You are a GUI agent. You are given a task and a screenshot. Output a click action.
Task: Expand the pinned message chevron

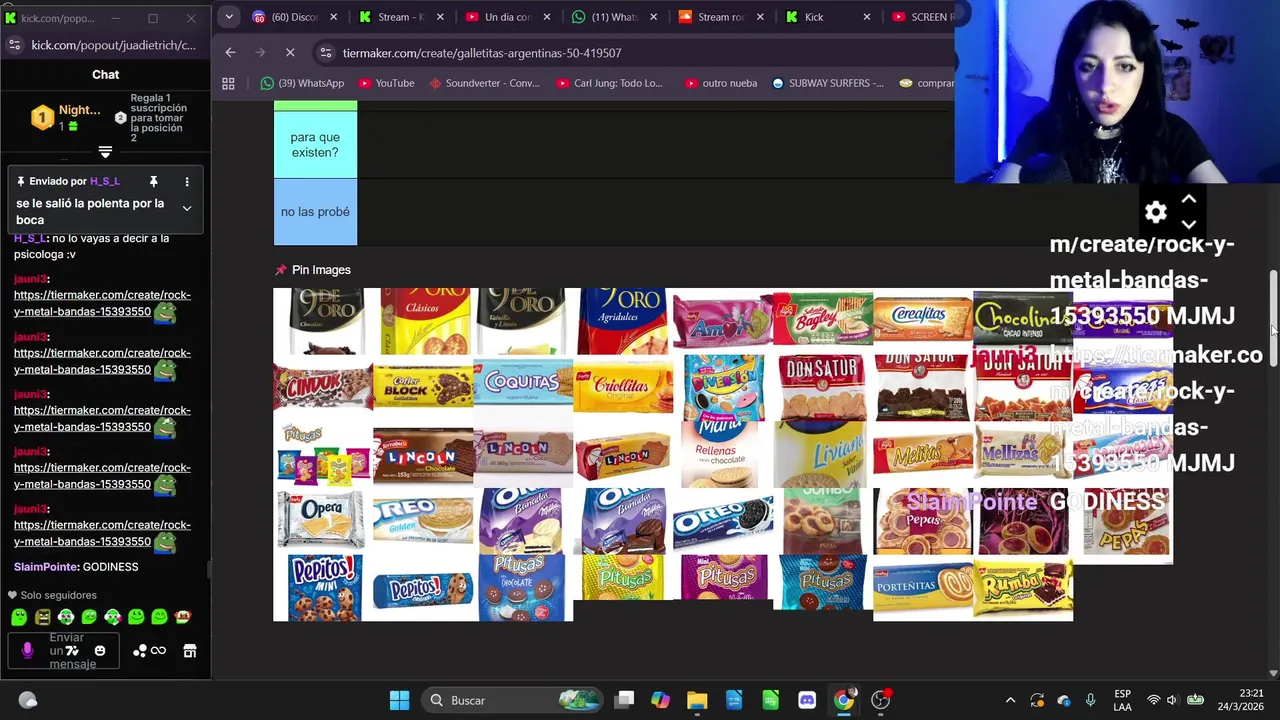coord(186,208)
